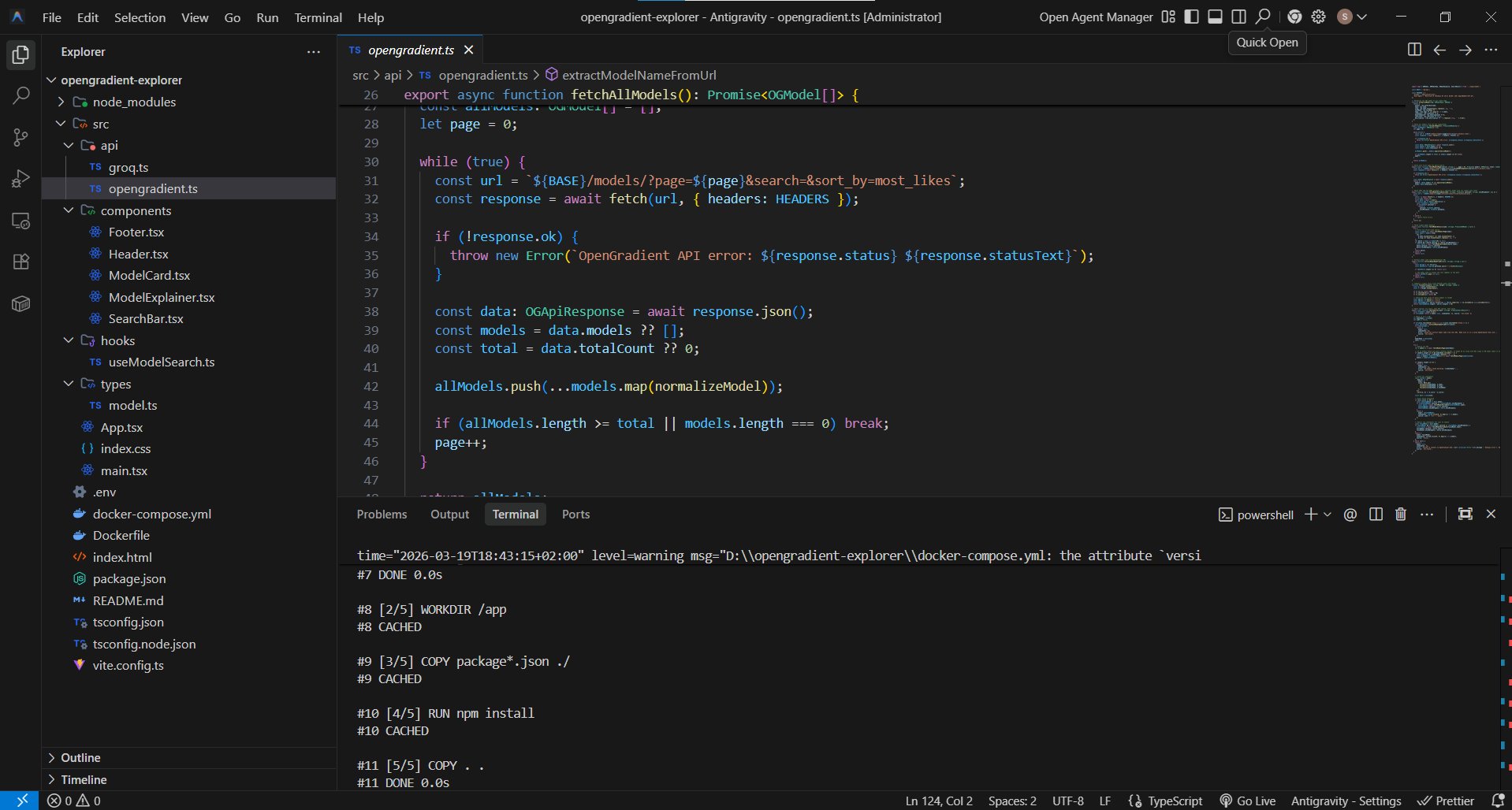Open the Search view in activity bar
1512x810 pixels.
coord(21,96)
